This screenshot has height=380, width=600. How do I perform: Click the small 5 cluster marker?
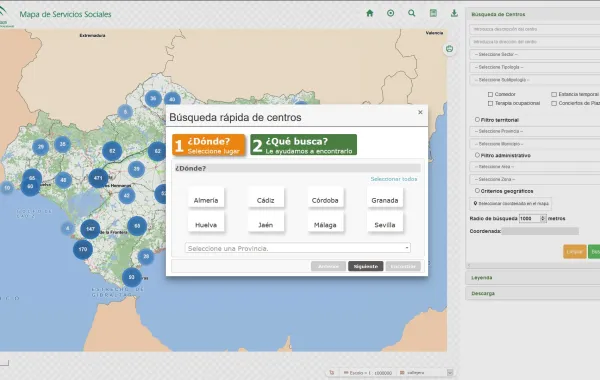coord(125,112)
